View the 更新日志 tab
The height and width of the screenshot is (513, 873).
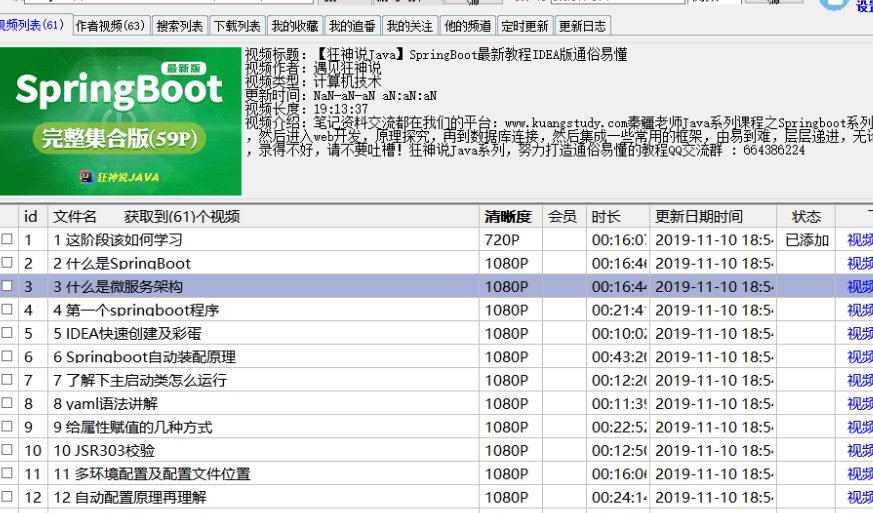point(582,26)
